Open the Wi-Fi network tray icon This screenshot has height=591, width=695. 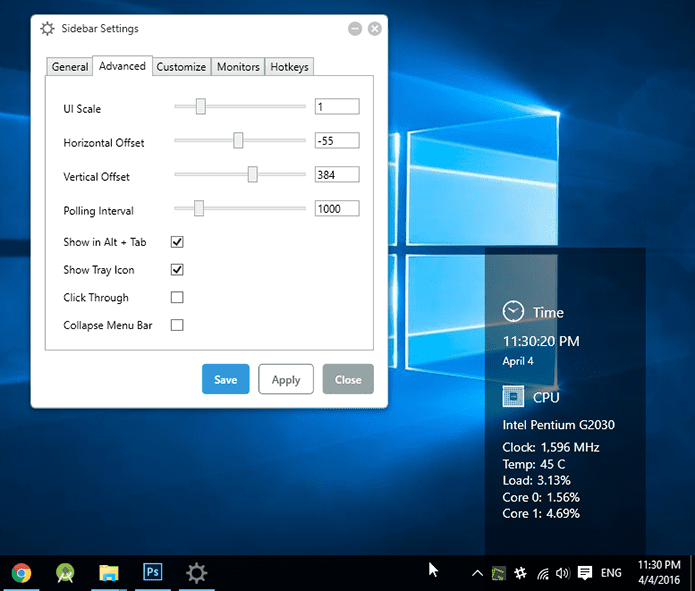(543, 574)
